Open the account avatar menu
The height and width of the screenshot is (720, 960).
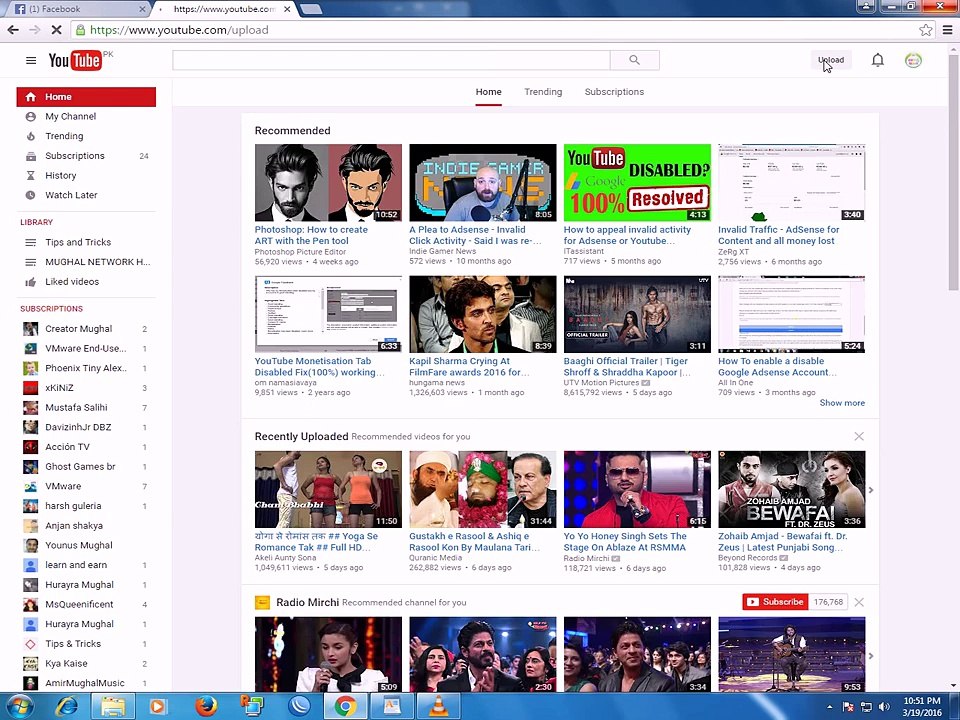(913, 60)
